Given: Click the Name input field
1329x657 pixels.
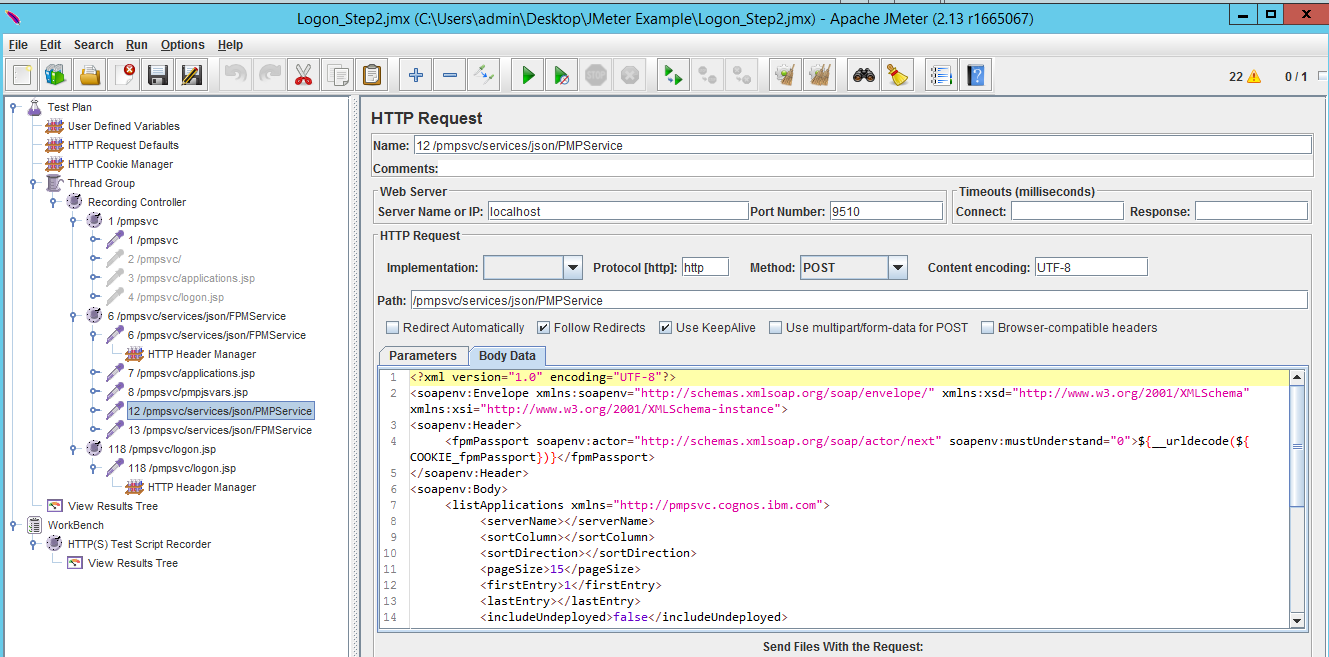Looking at the screenshot, I should point(862,145).
